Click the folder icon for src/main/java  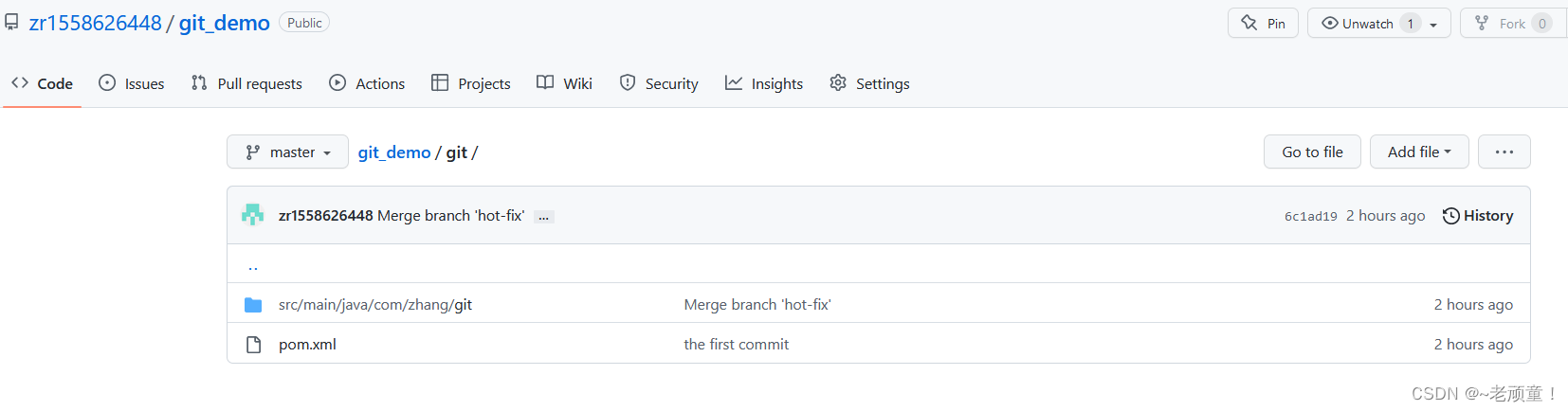(x=253, y=305)
